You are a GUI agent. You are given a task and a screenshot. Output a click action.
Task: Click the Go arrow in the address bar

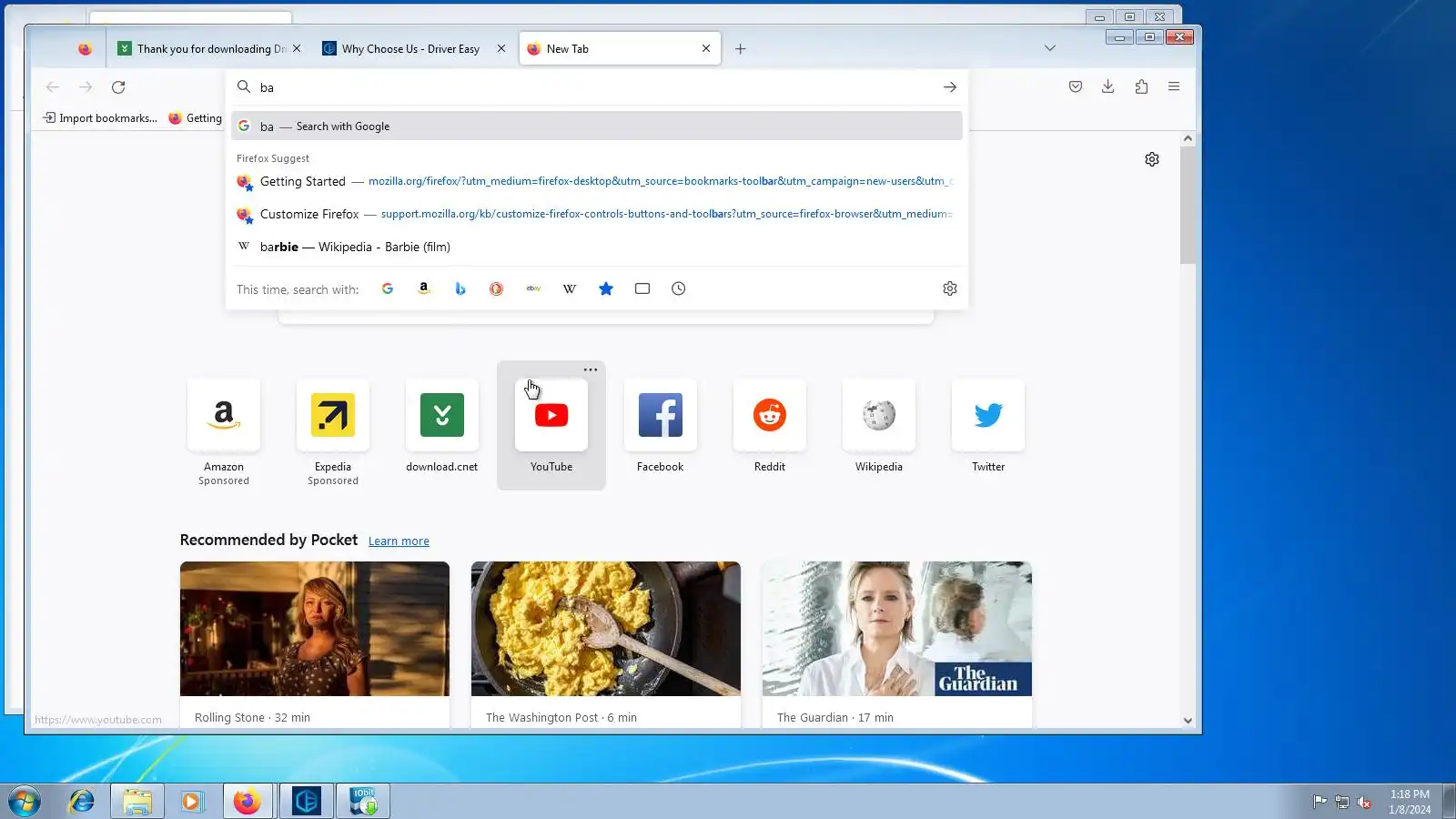coord(949,87)
